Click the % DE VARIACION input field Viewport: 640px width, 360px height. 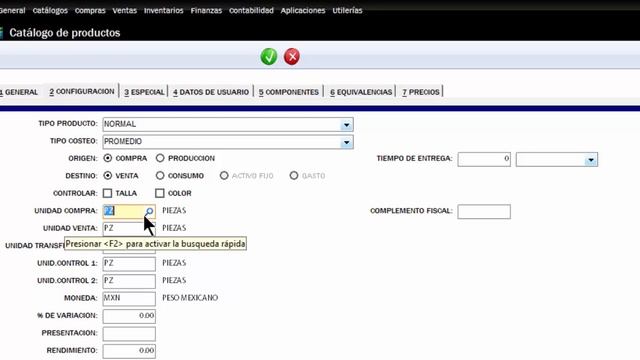tap(129, 316)
